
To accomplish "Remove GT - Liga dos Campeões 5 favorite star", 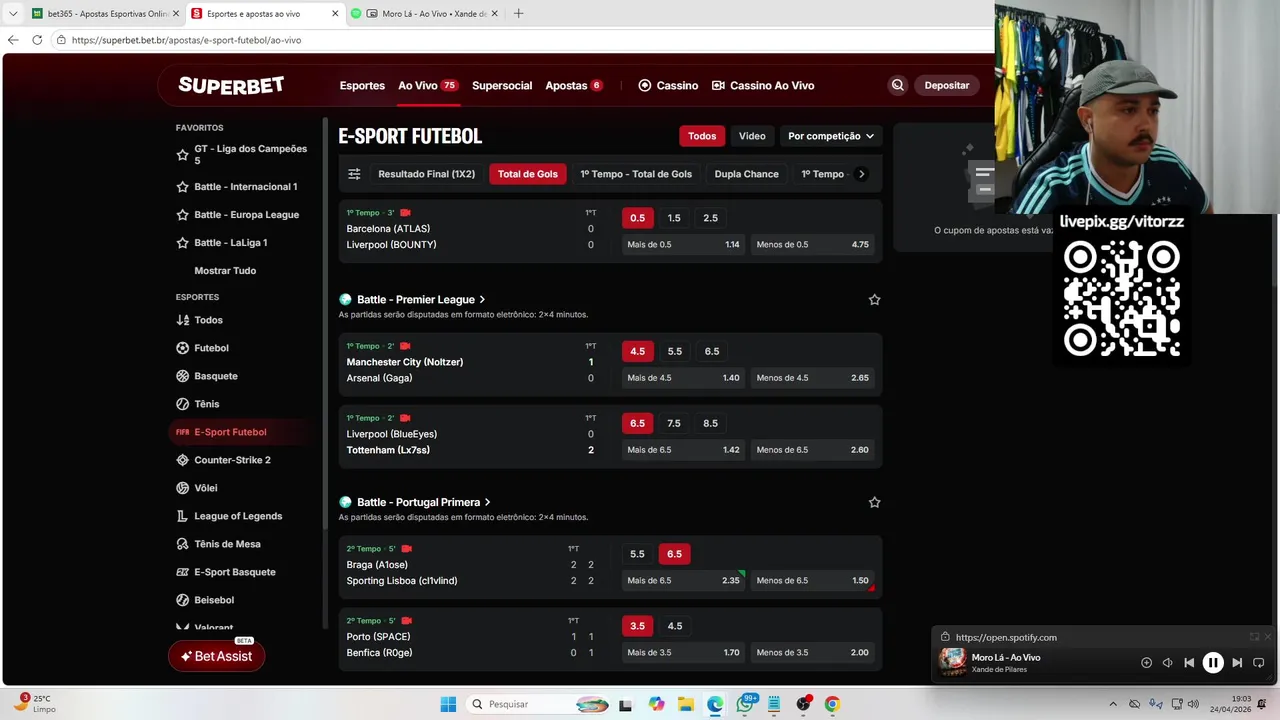I will pyautogui.click(x=182, y=155).
